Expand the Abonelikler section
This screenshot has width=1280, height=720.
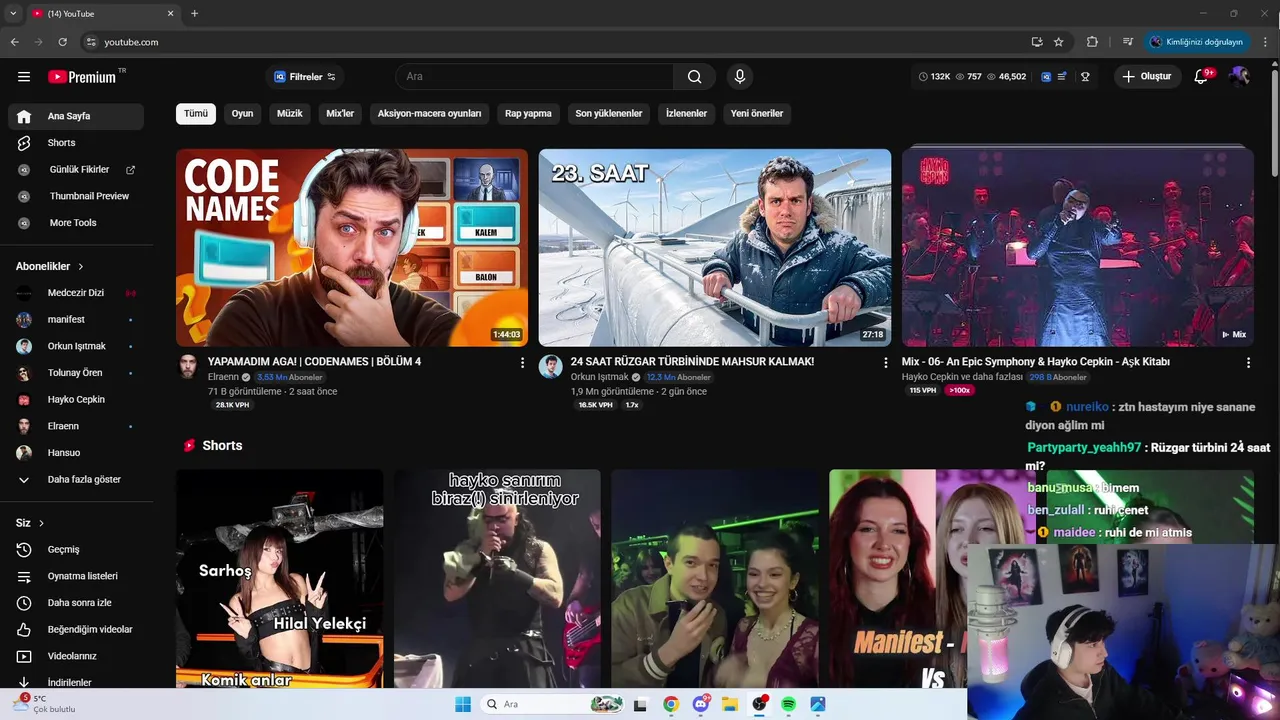pyautogui.click(x=50, y=266)
